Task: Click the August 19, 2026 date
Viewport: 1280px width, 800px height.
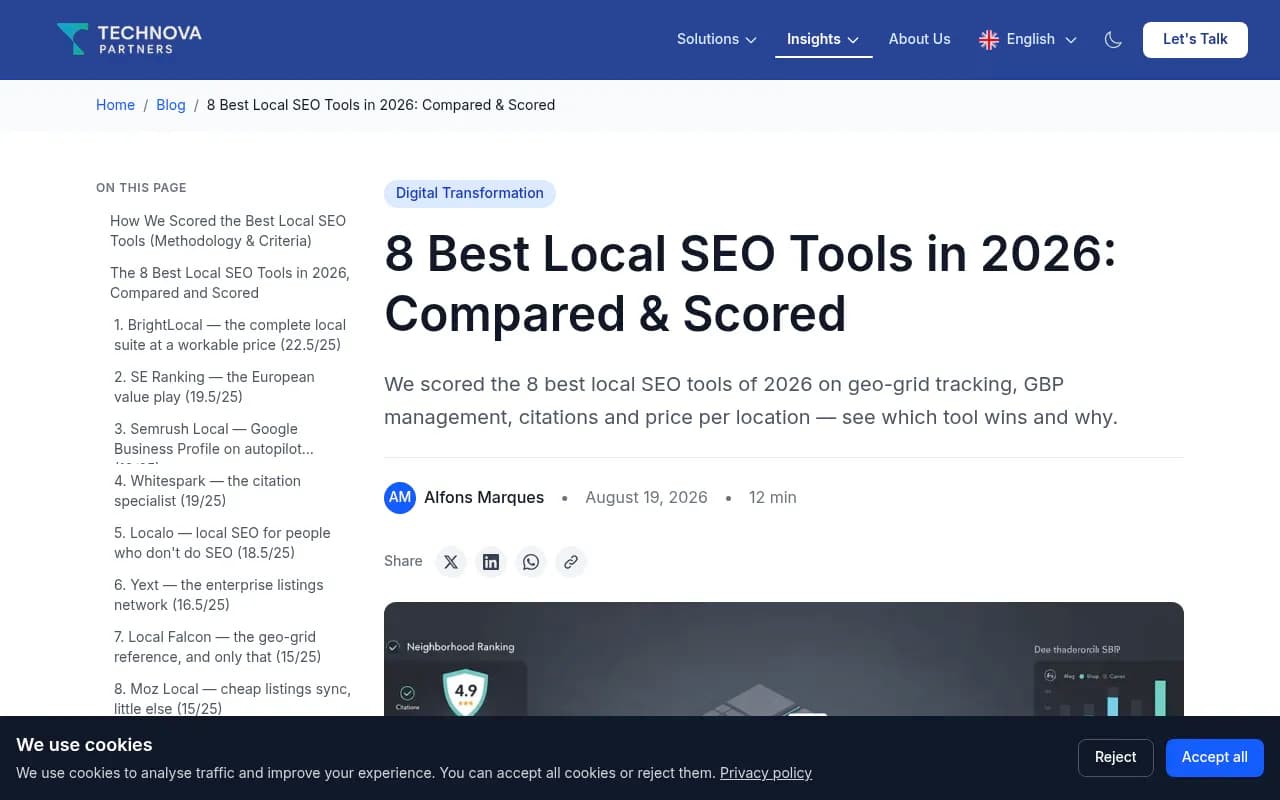Action: click(646, 497)
